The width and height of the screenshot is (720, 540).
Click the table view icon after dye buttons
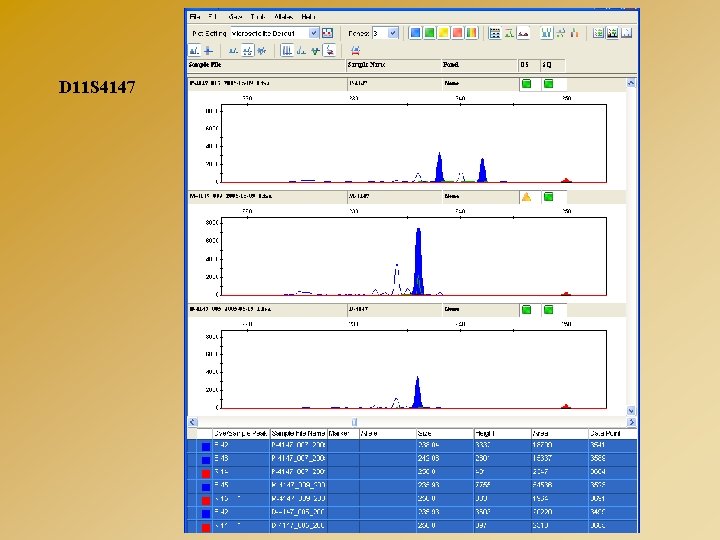[x=495, y=33]
